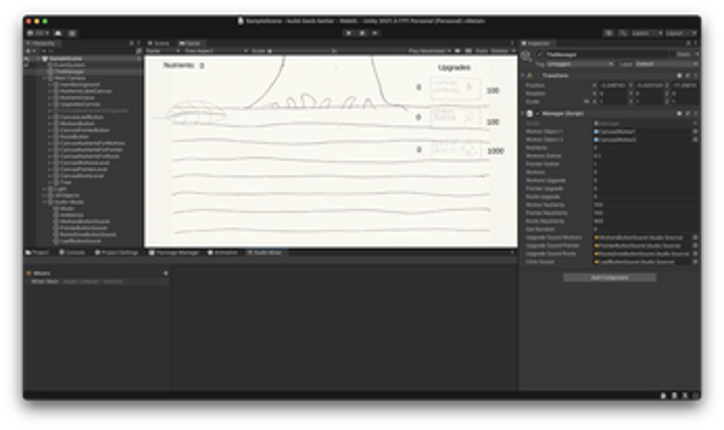Screen dimensions: 724x430
Task: Open the Layers dropdown in top toolbar
Action: pyautogui.click(x=646, y=33)
